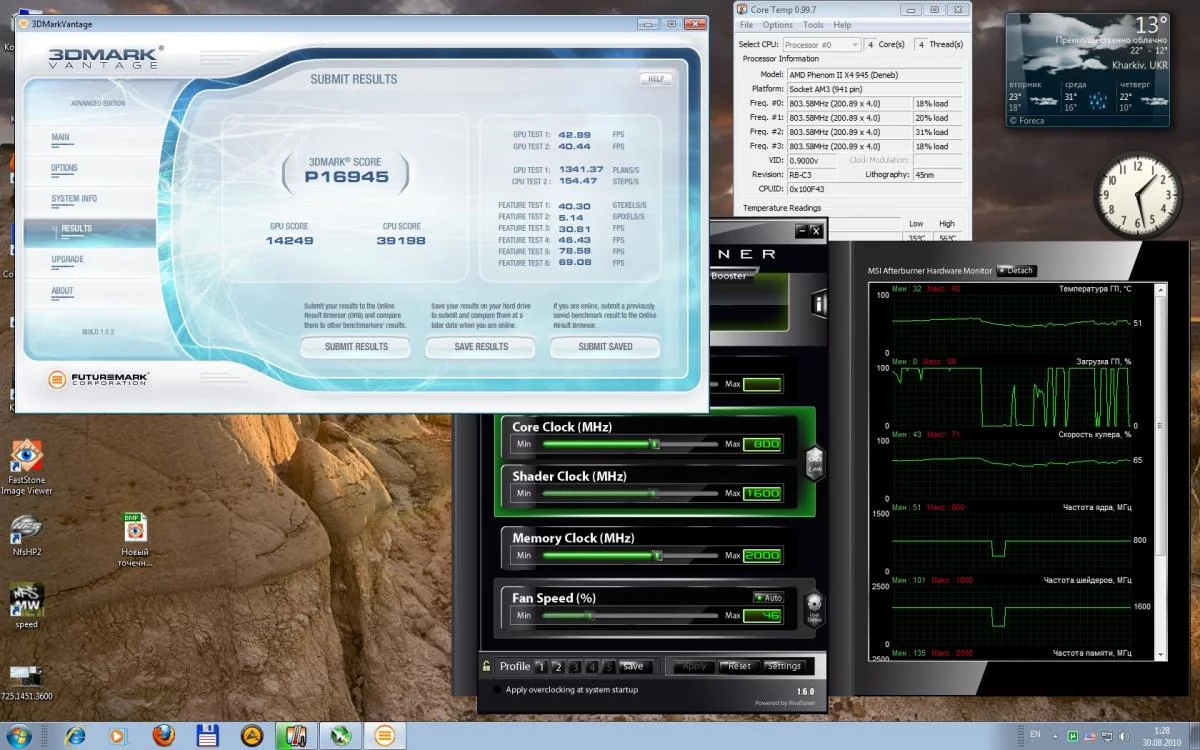Open the Tools menu in Core Temp

pyautogui.click(x=813, y=25)
